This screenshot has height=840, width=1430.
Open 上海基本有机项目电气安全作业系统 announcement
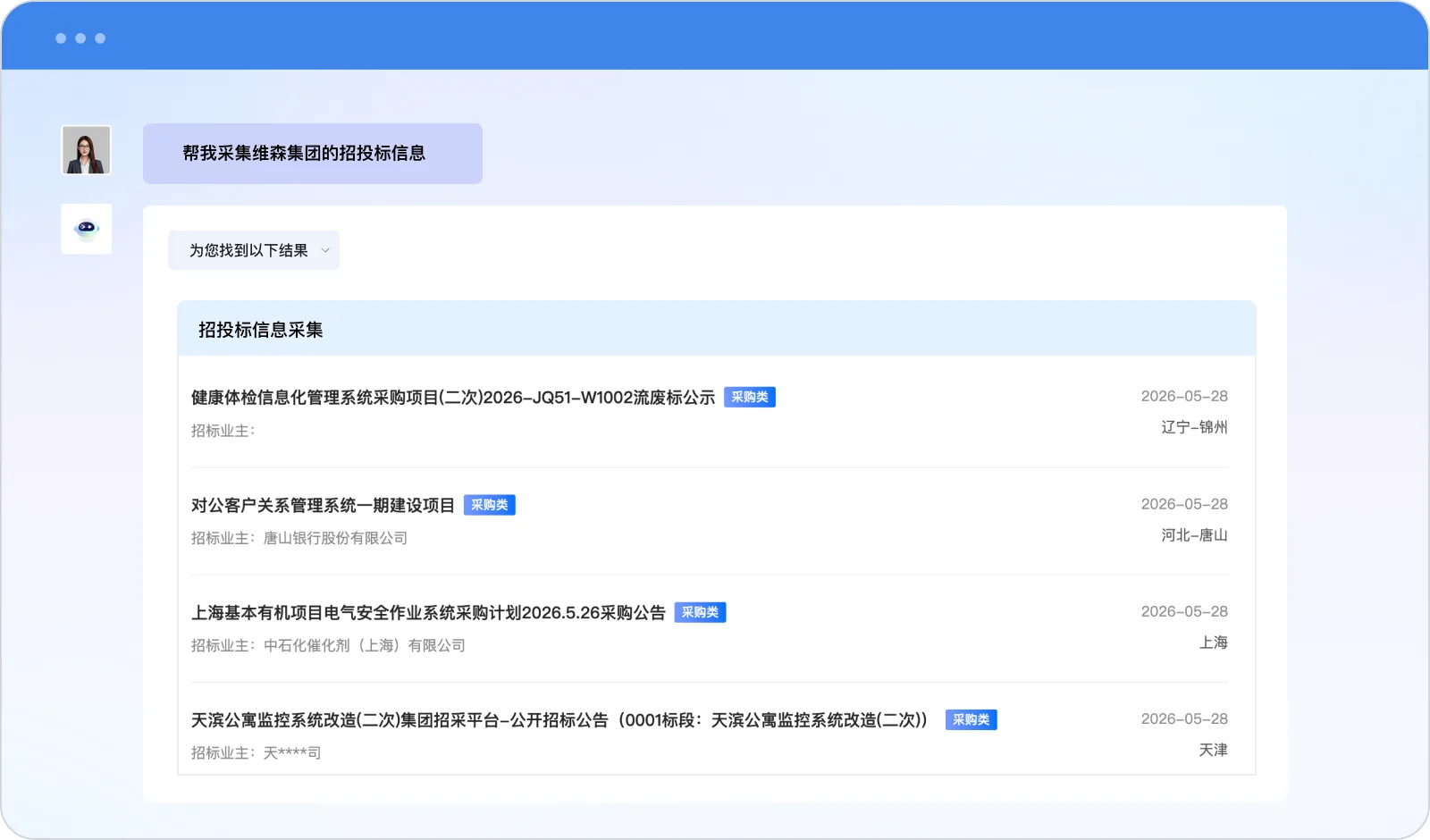428,613
